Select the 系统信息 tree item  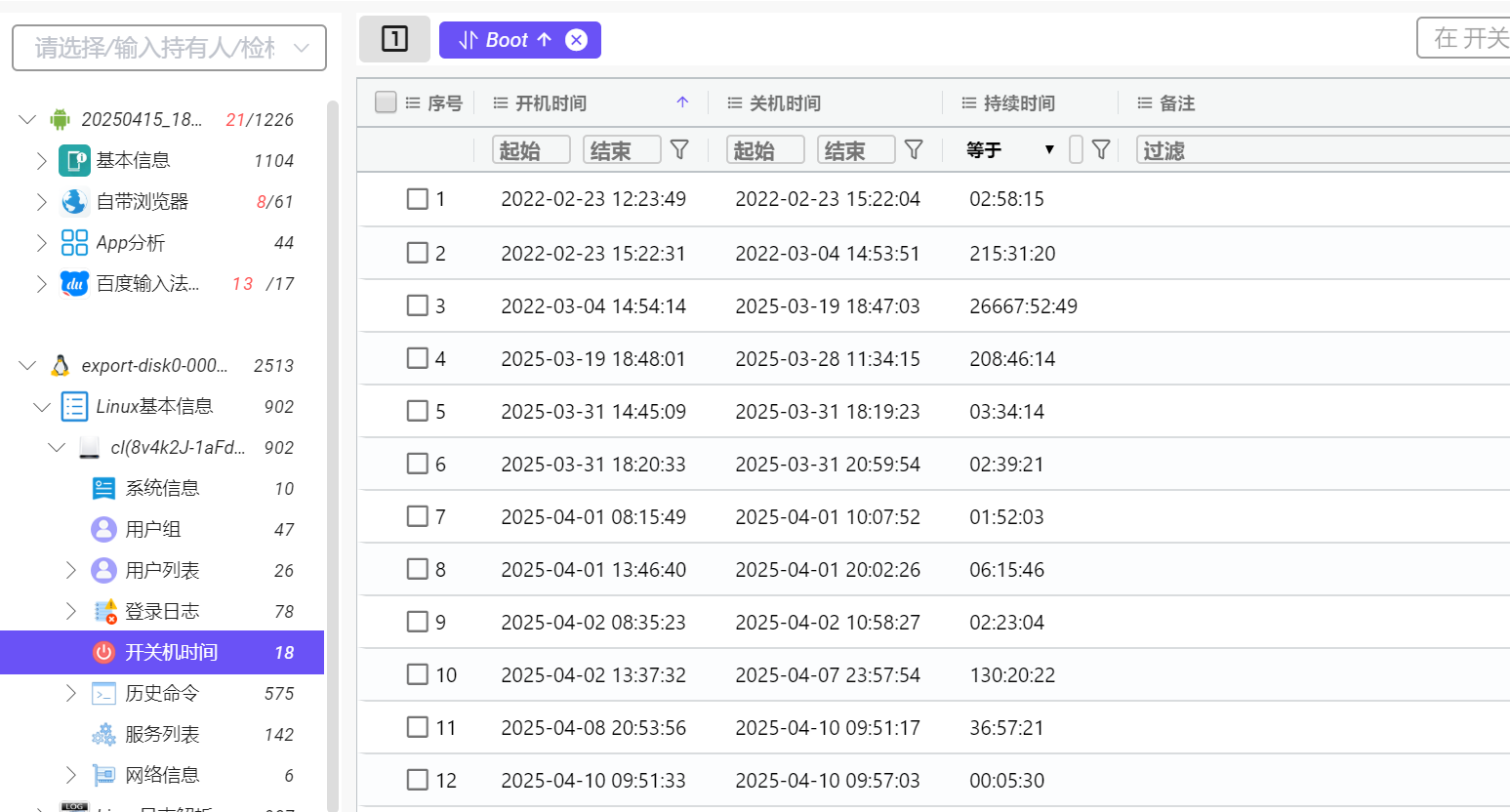(162, 488)
